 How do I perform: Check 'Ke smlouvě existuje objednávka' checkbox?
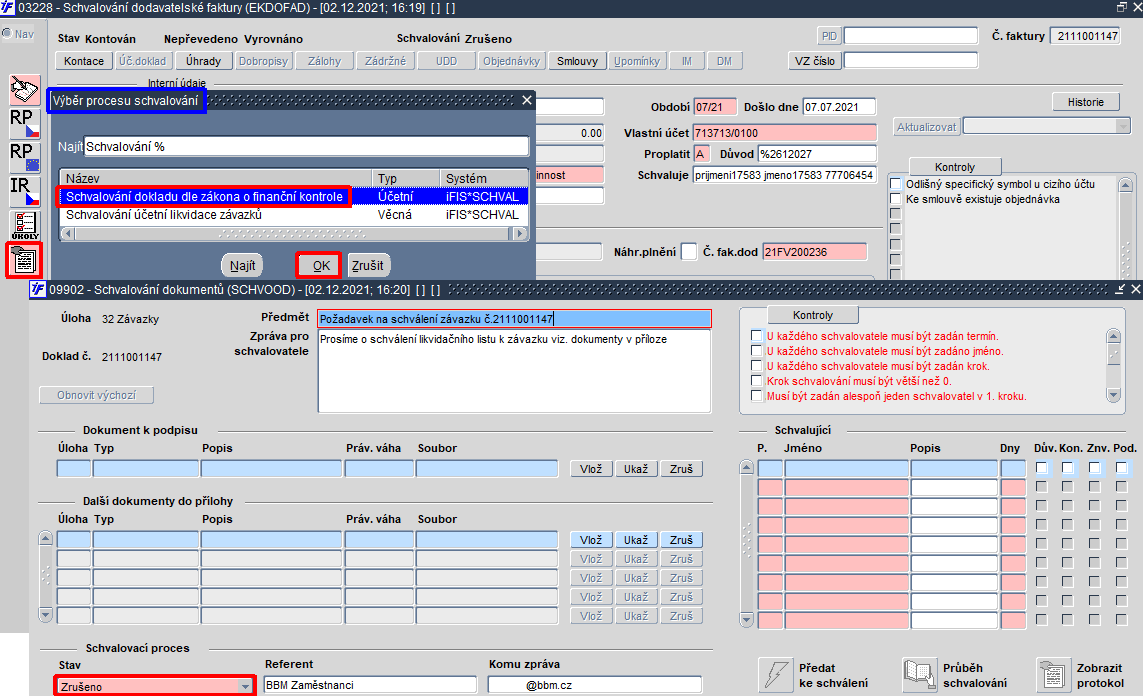click(895, 199)
